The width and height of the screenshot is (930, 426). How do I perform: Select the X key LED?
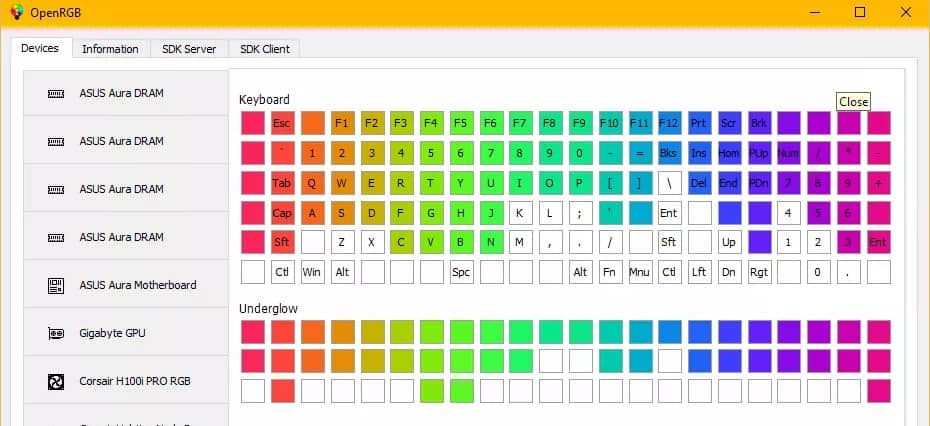[372, 242]
